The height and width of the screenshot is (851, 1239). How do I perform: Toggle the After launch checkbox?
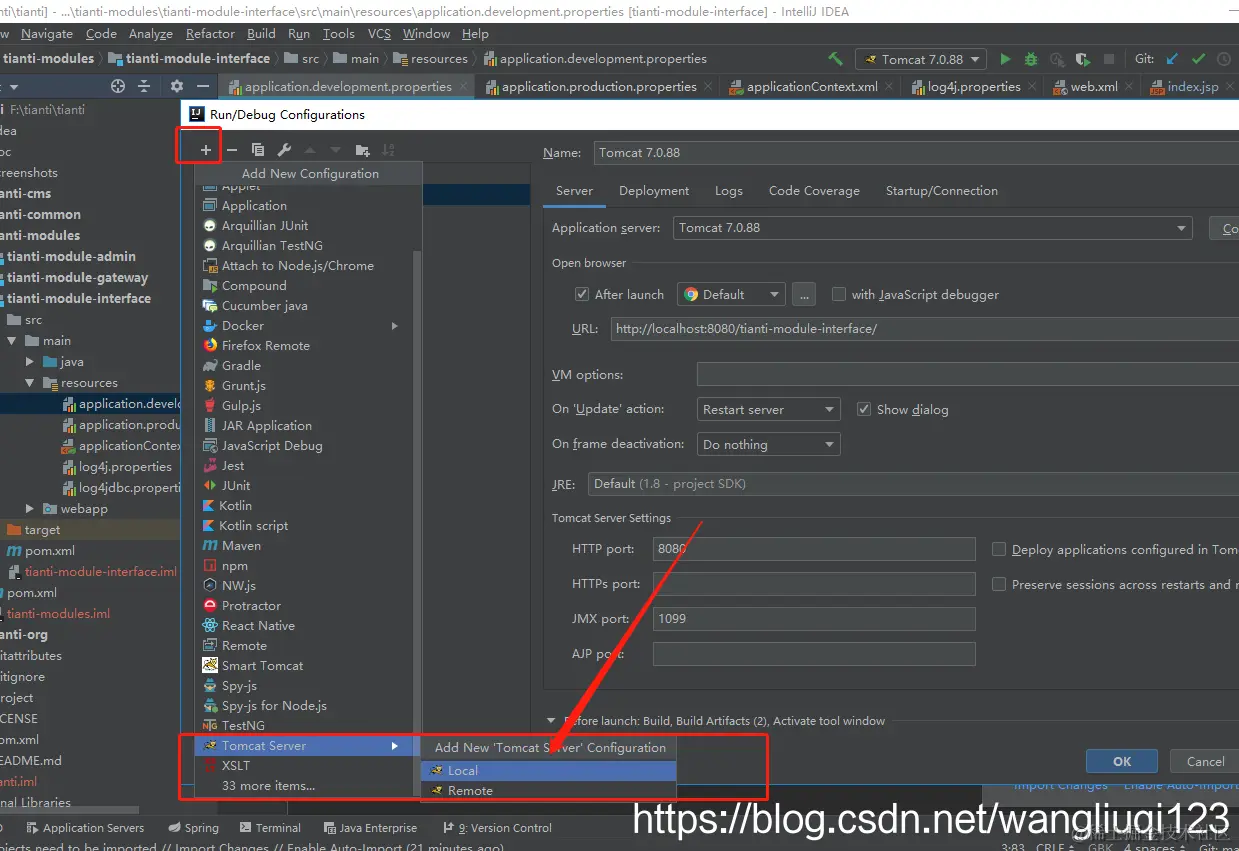[582, 294]
